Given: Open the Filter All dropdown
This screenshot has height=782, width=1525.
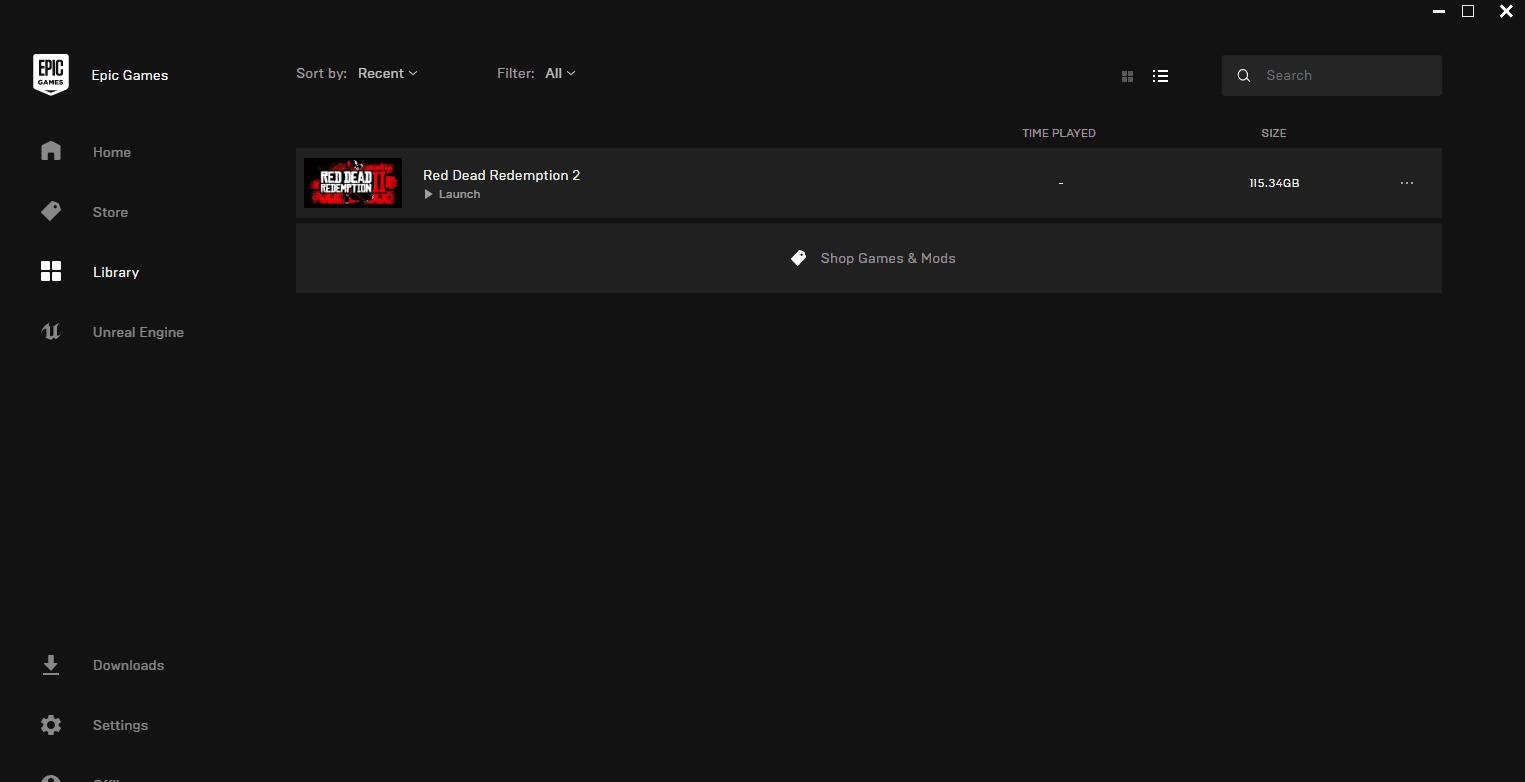Looking at the screenshot, I should coord(560,73).
